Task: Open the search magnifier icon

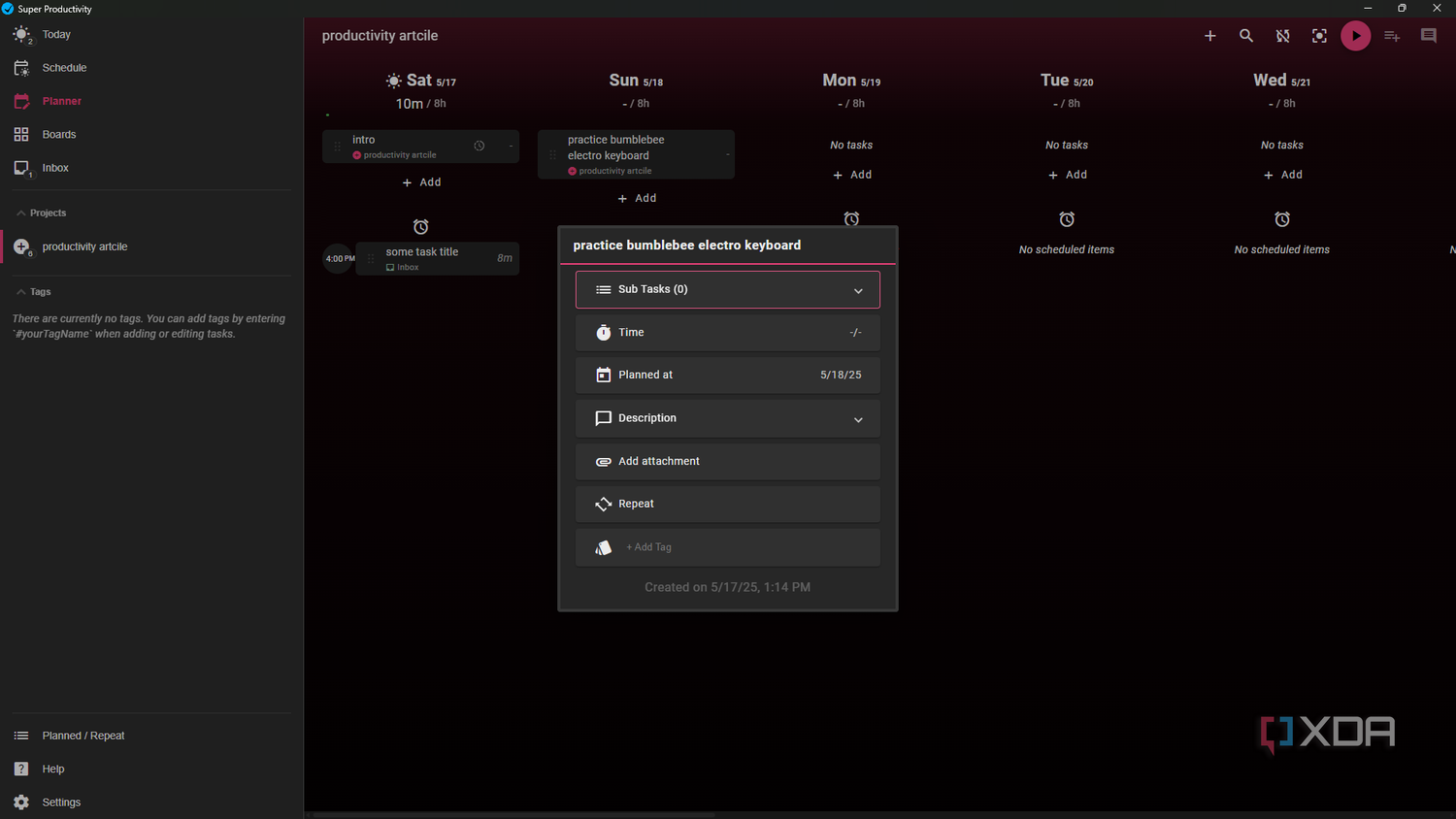Action: click(1246, 36)
